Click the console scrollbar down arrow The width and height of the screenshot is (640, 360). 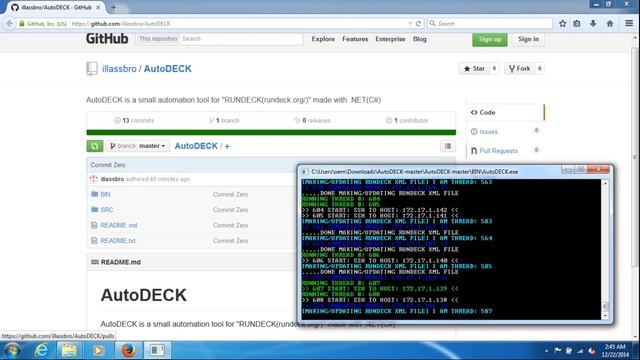(605, 316)
